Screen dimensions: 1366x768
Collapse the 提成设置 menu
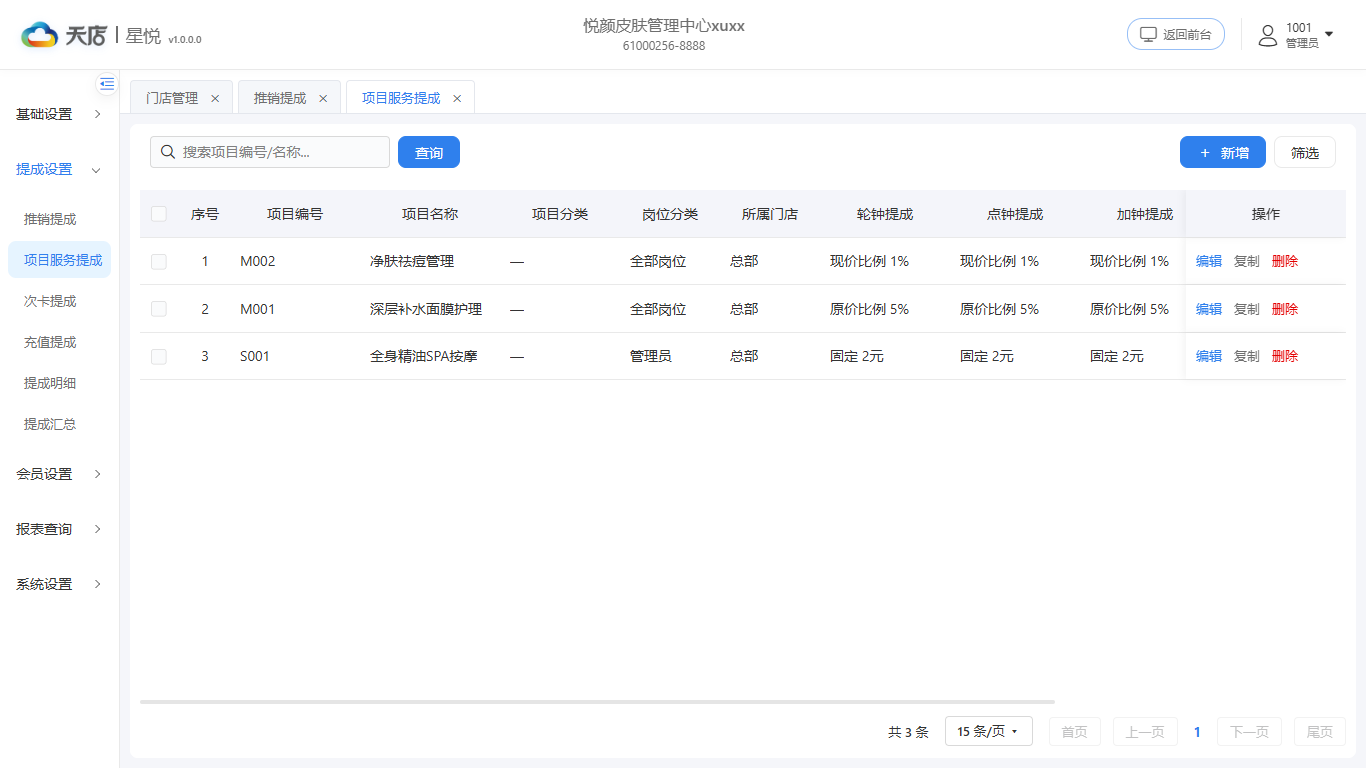pyautogui.click(x=60, y=169)
